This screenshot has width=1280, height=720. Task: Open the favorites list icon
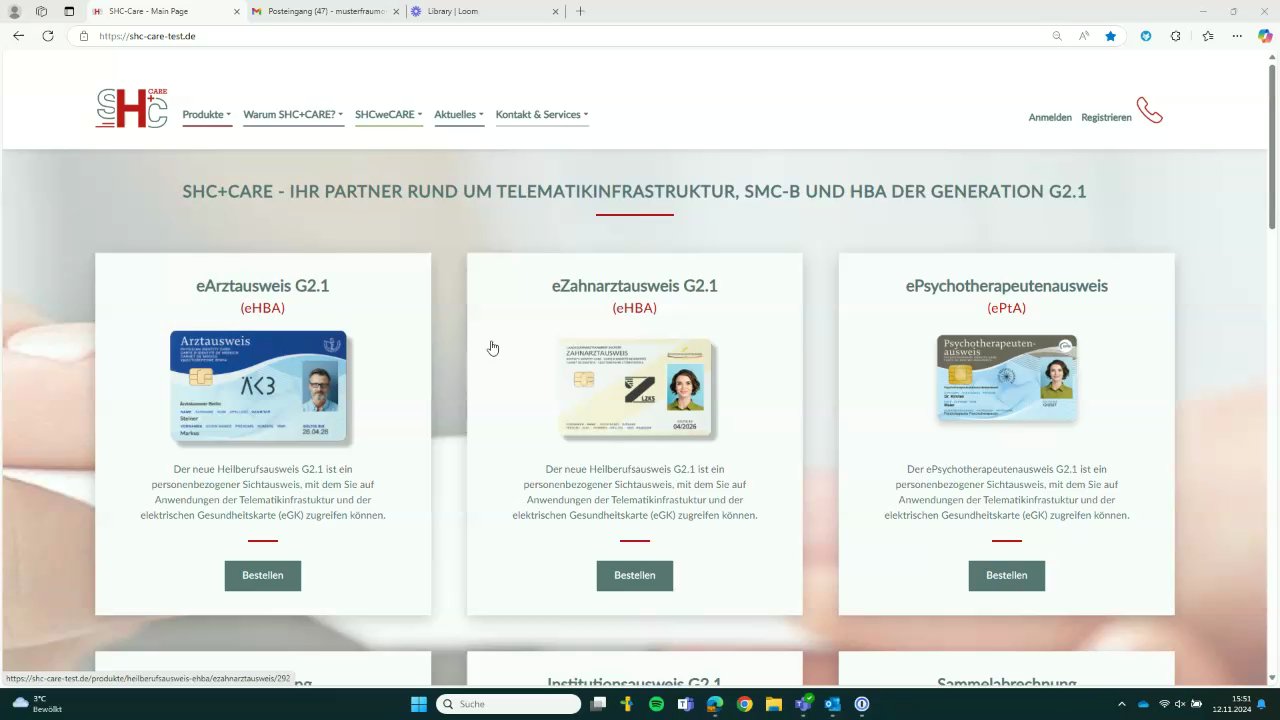pos(1208,36)
